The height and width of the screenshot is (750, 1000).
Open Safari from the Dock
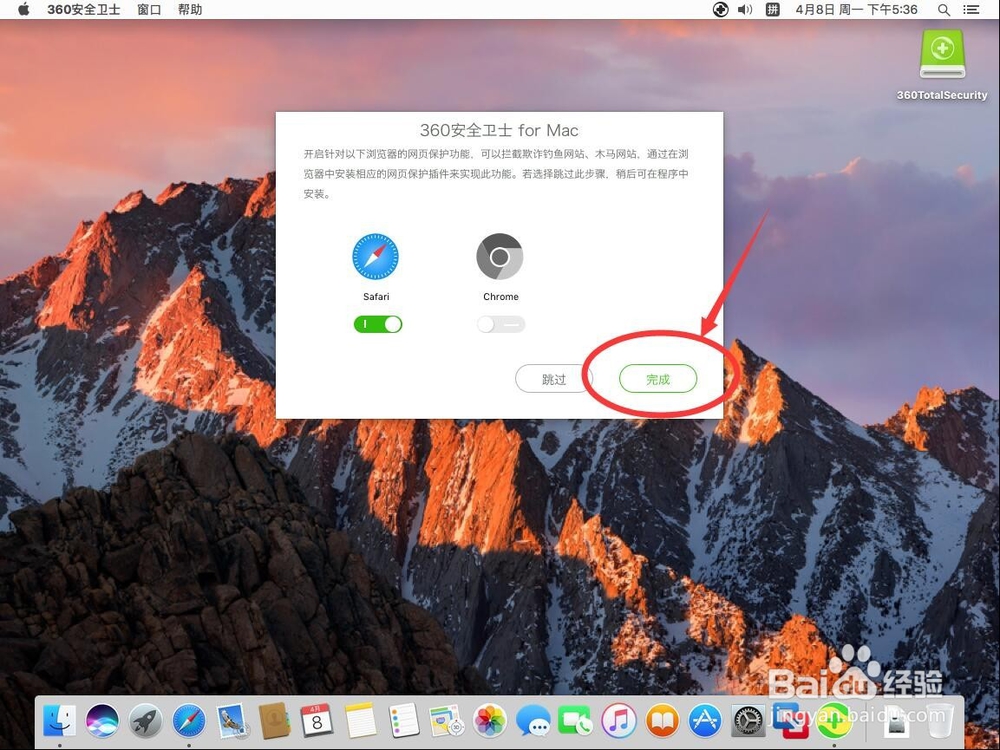pyautogui.click(x=189, y=721)
